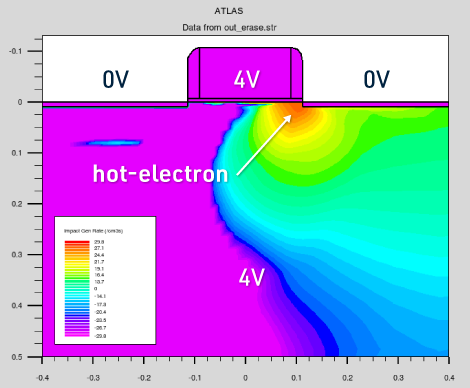The width and height of the screenshot is (470, 388).
Task: Click the 0.4 vertical axis label
Action: [17, 306]
